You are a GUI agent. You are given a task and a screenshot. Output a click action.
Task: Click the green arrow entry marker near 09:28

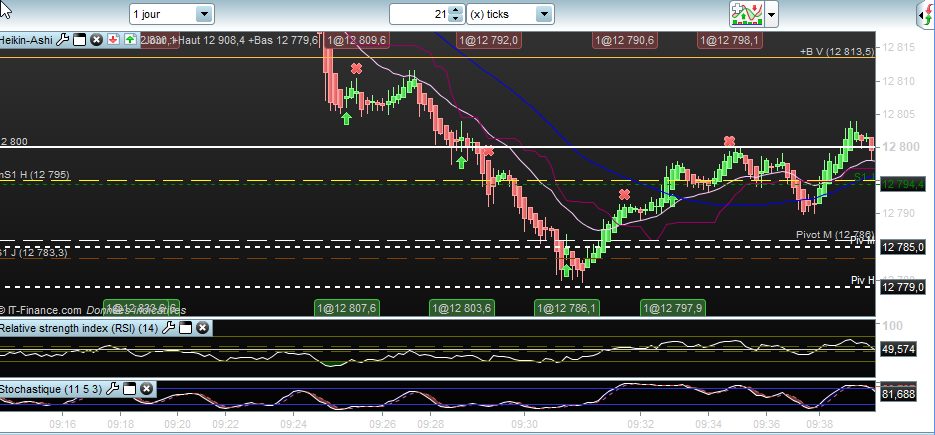(461, 162)
